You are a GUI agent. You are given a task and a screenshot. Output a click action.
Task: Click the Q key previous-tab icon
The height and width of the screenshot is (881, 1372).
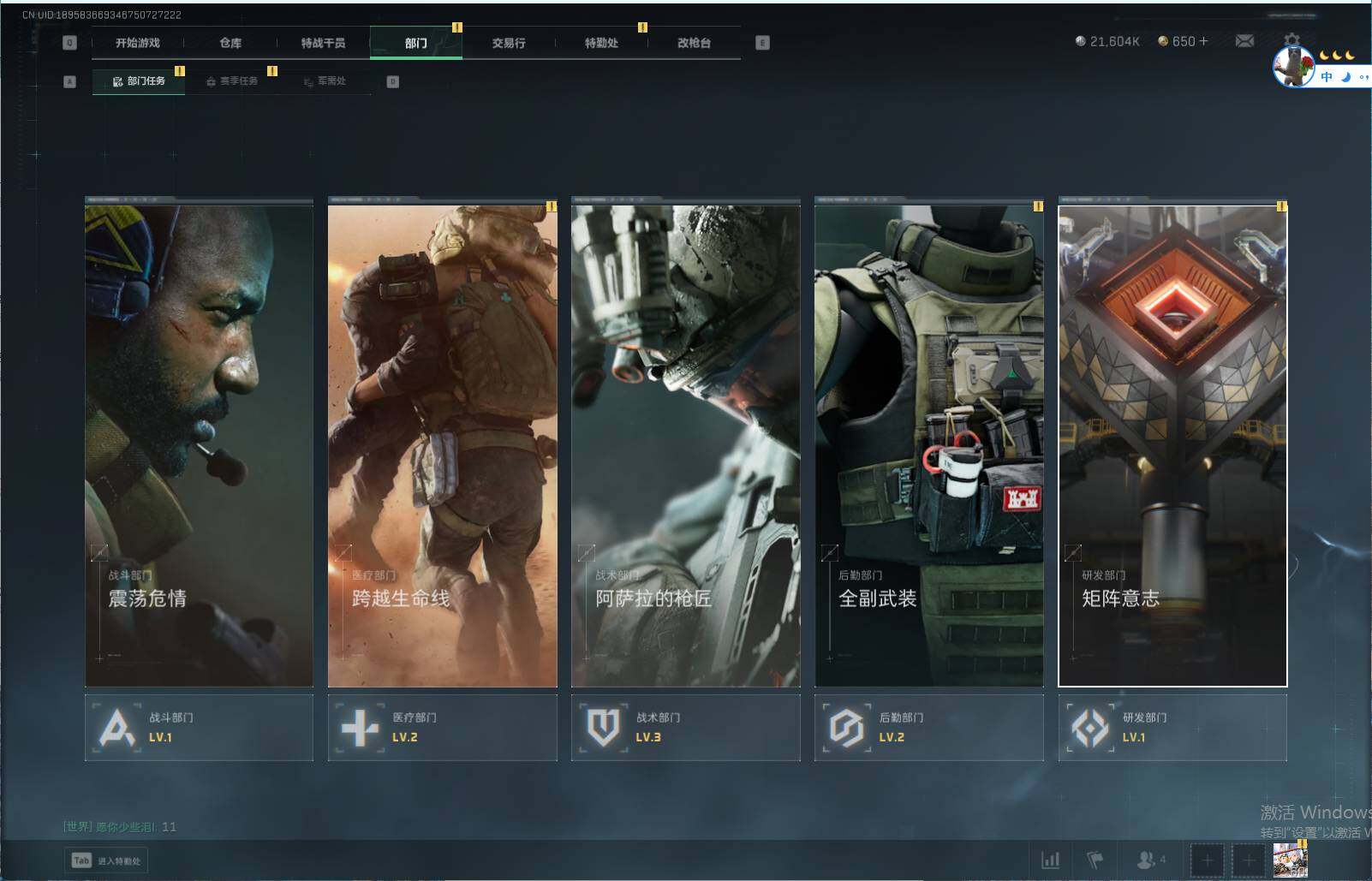[x=70, y=43]
